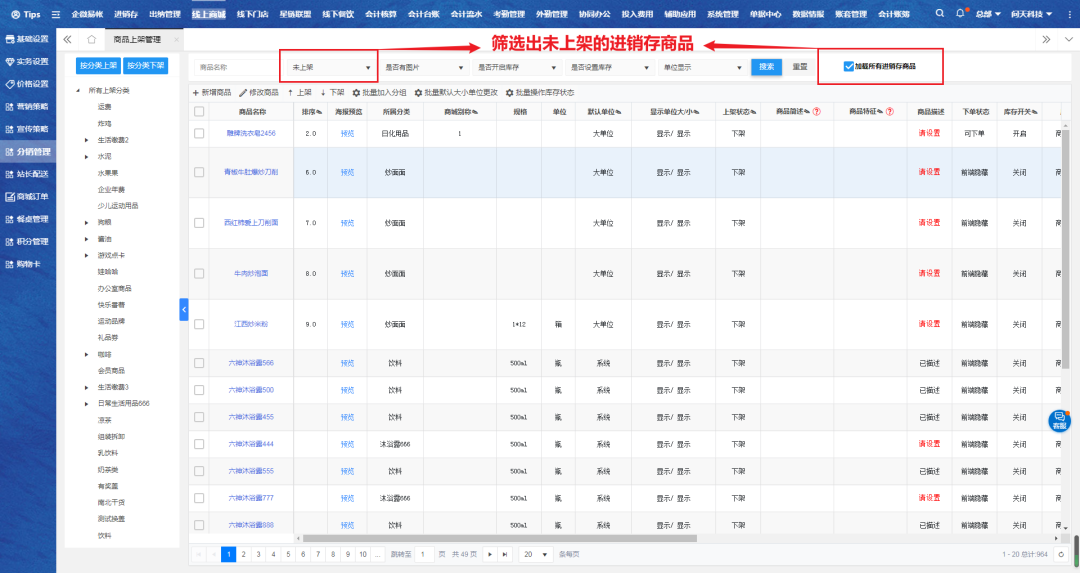
Task: Tick the checkbox for 雕牌洗衣皂2456 row
Action: click(199, 133)
